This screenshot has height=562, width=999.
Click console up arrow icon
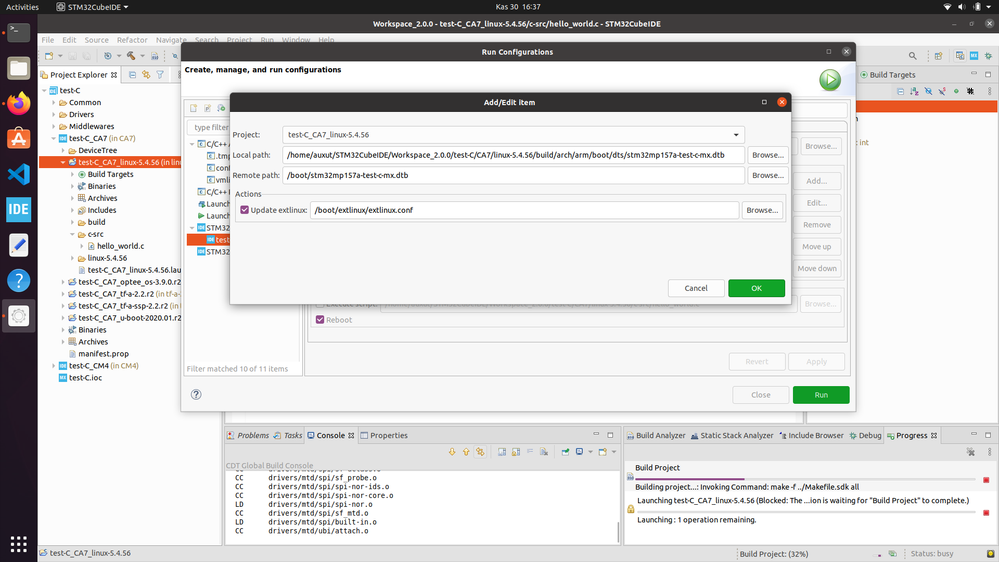point(466,452)
